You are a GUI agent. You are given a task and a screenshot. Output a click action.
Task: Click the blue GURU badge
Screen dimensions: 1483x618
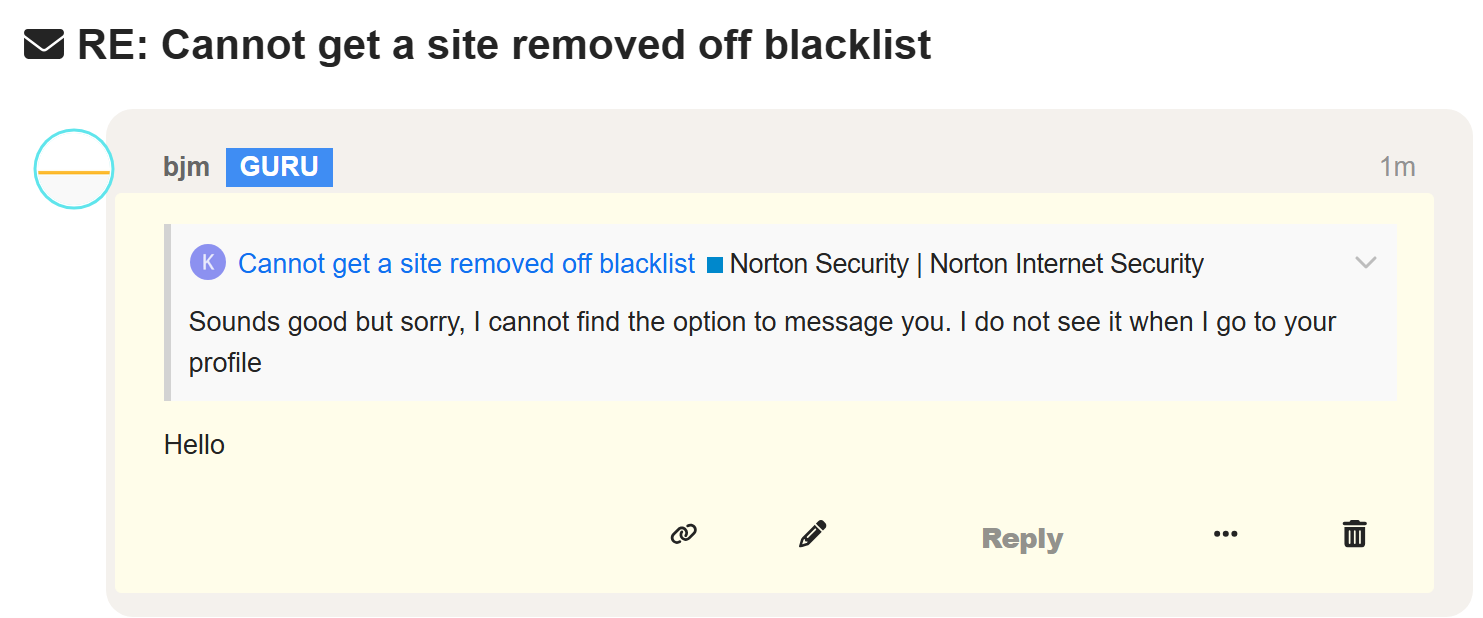[x=279, y=167]
